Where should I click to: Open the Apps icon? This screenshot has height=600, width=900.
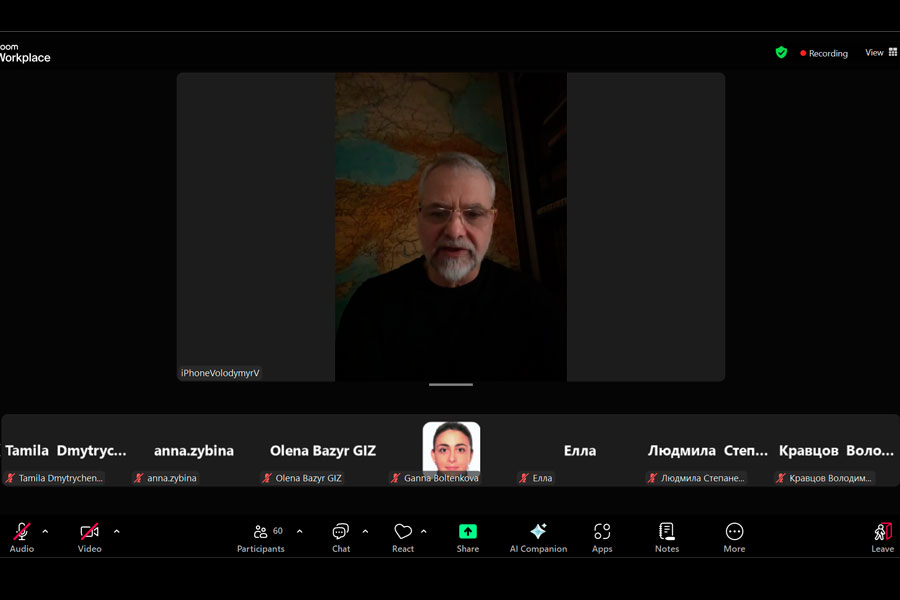pyautogui.click(x=602, y=532)
